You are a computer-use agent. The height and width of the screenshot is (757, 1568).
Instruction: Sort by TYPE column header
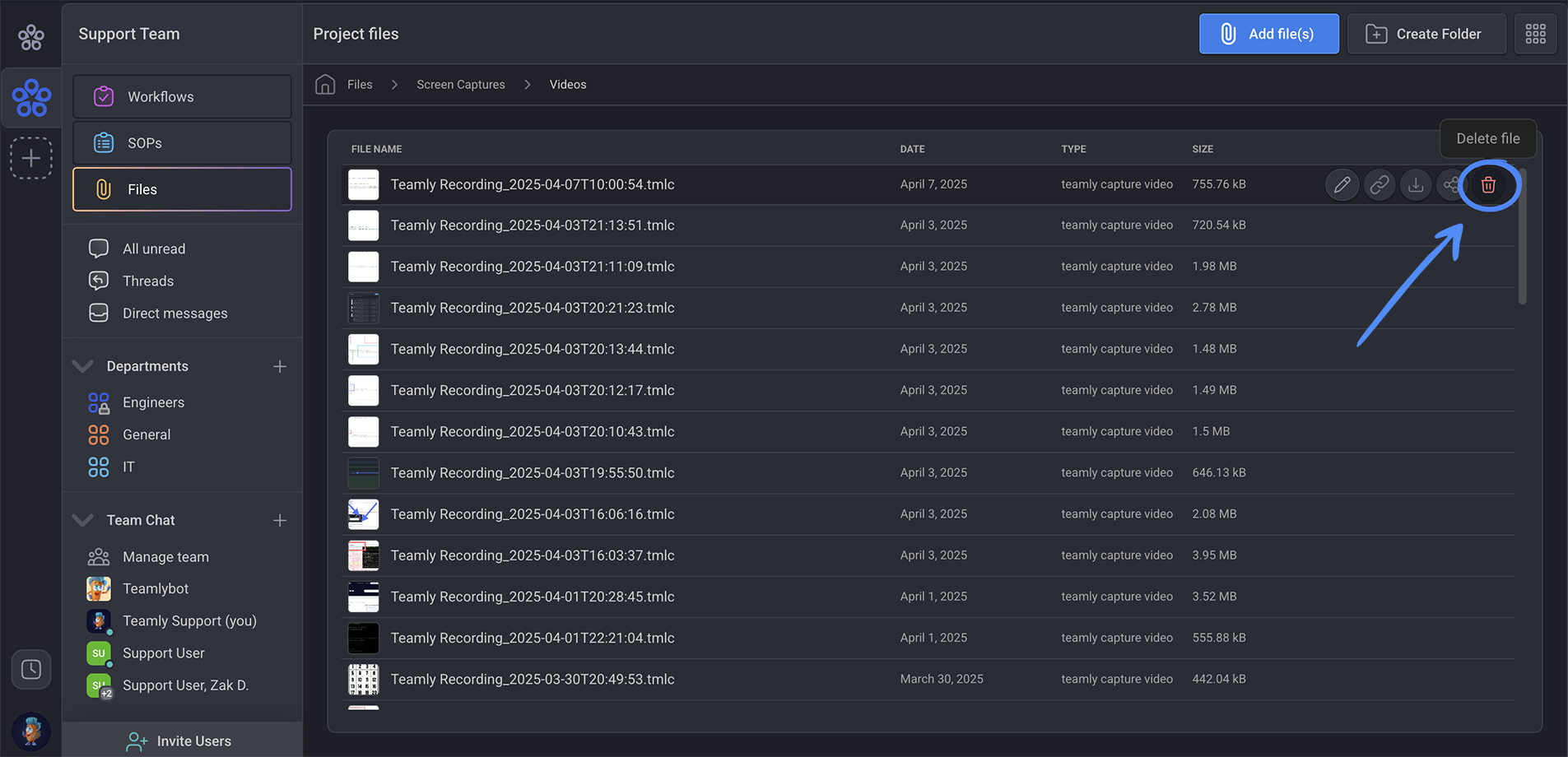[x=1073, y=149]
